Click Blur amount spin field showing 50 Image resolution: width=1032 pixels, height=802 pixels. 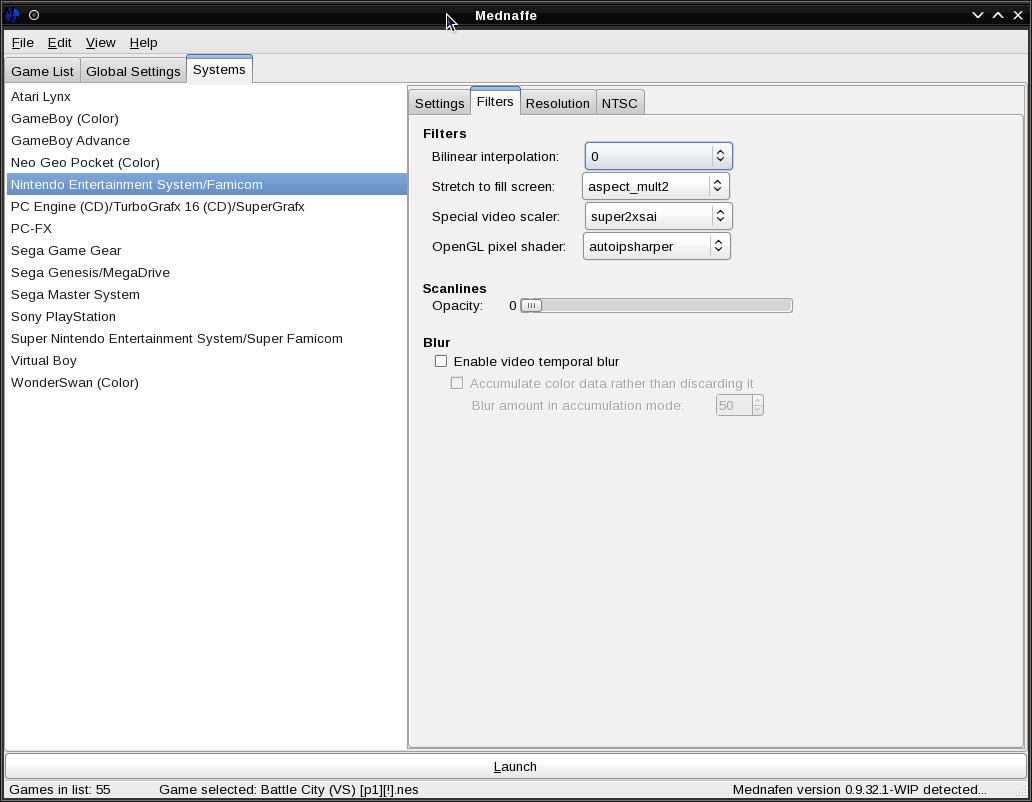tap(734, 405)
